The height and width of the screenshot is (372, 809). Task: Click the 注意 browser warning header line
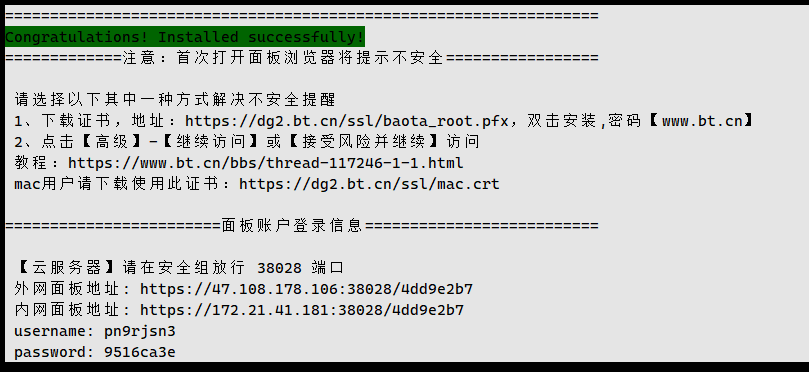[x=302, y=58]
